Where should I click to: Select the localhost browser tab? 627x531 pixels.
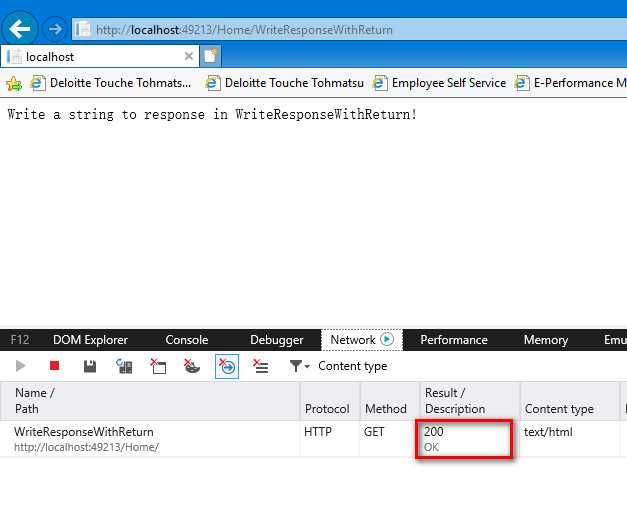pyautogui.click(x=100, y=57)
